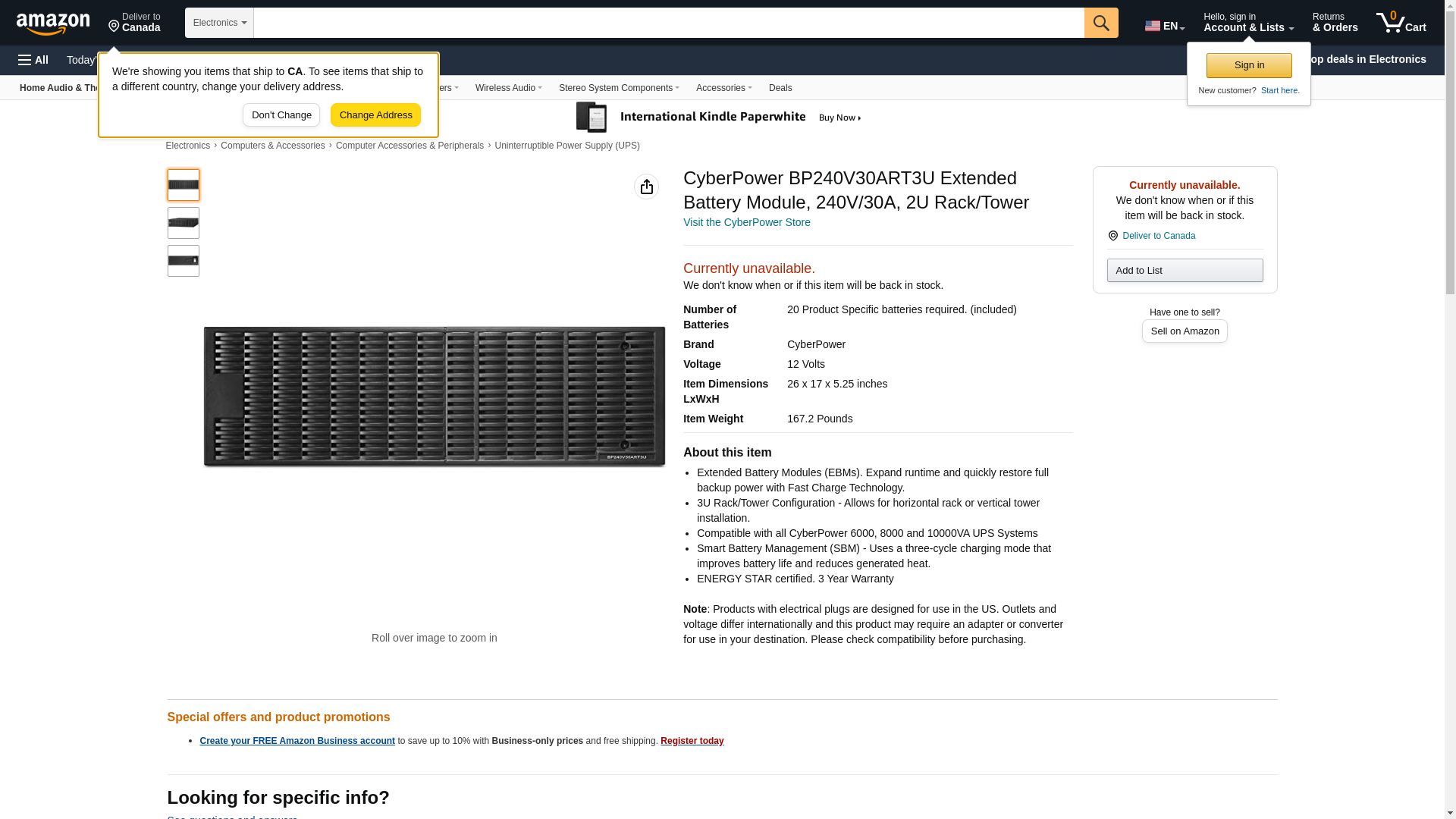The image size is (1456, 819).
Task: Open the All hamburger menu
Action: 33,60
